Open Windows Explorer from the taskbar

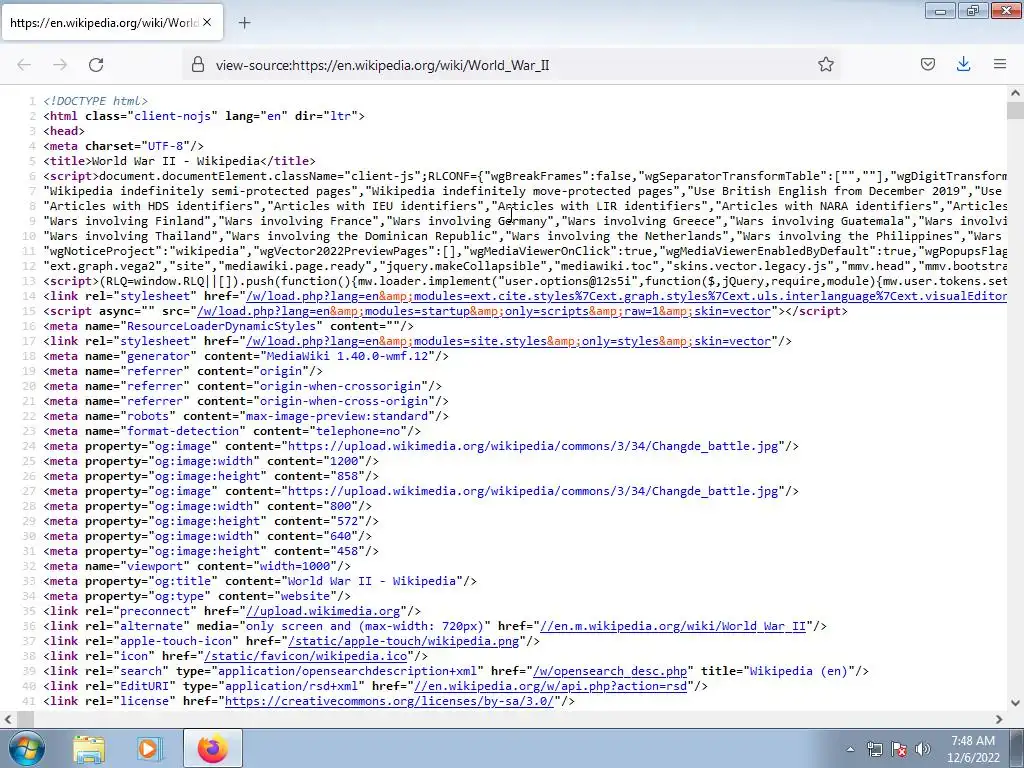[x=89, y=749]
